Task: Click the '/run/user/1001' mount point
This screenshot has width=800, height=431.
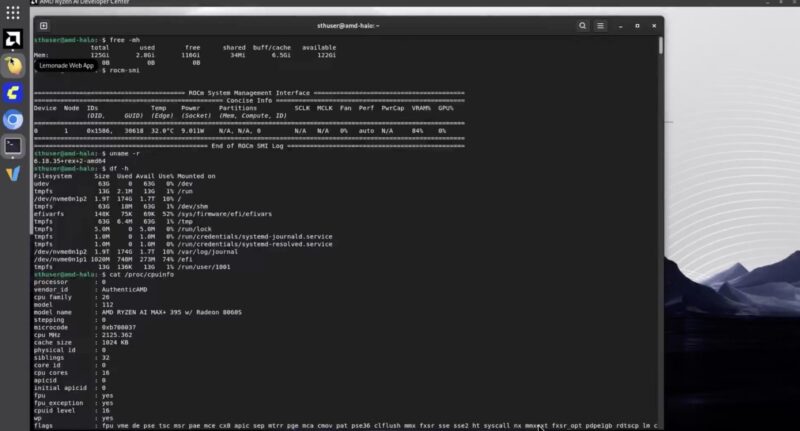Action: click(x=204, y=267)
